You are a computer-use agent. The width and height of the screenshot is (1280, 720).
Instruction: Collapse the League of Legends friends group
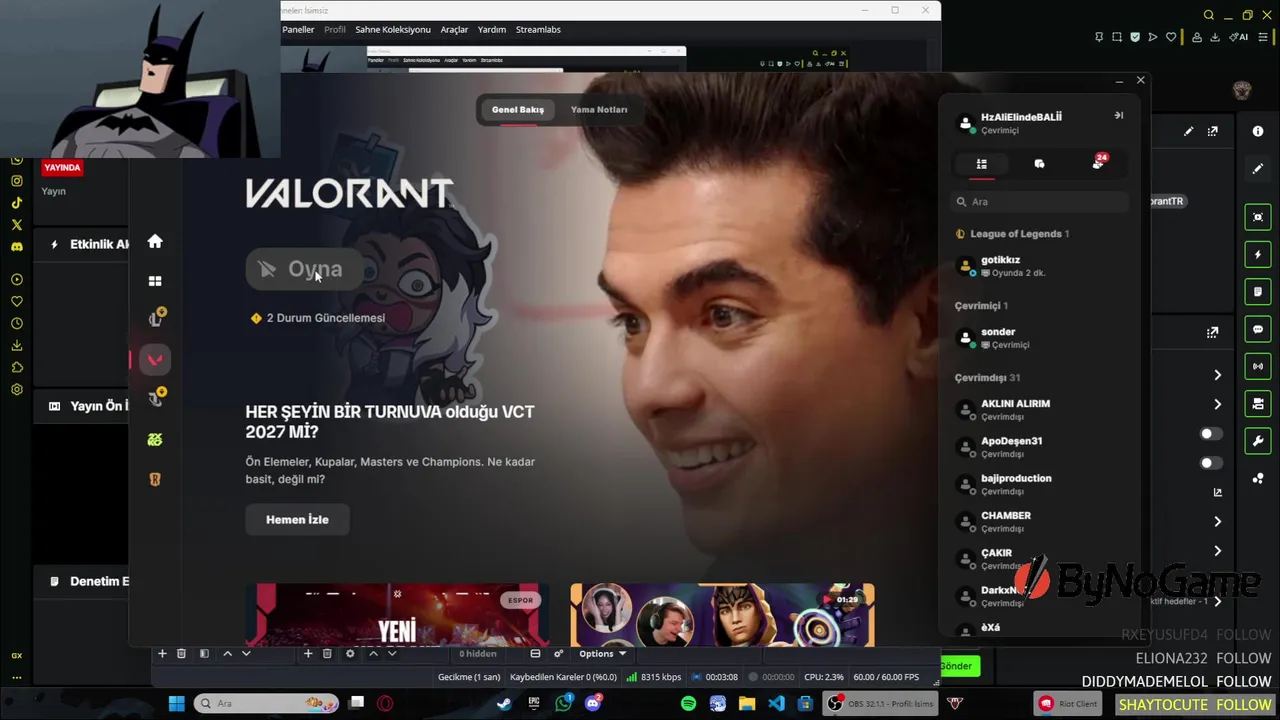pyautogui.click(x=1012, y=234)
